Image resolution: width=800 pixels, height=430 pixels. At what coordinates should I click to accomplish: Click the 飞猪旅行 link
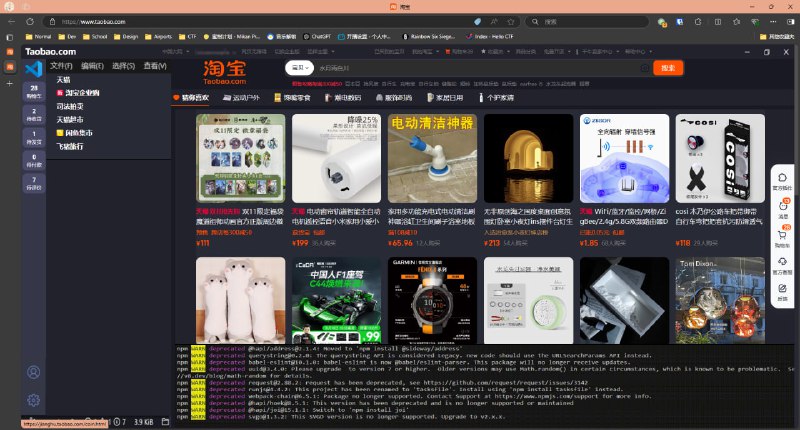coord(70,146)
